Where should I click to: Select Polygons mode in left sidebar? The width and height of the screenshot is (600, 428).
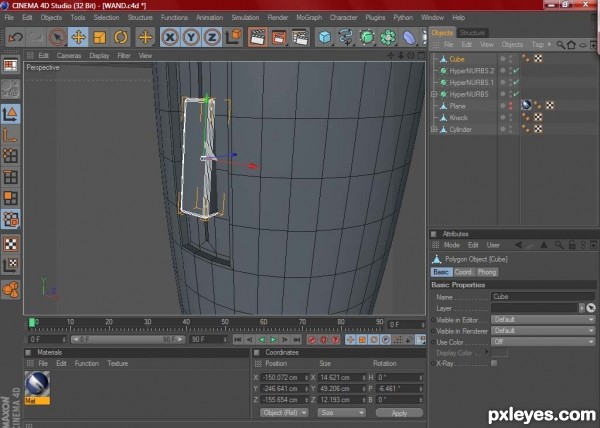(x=10, y=198)
